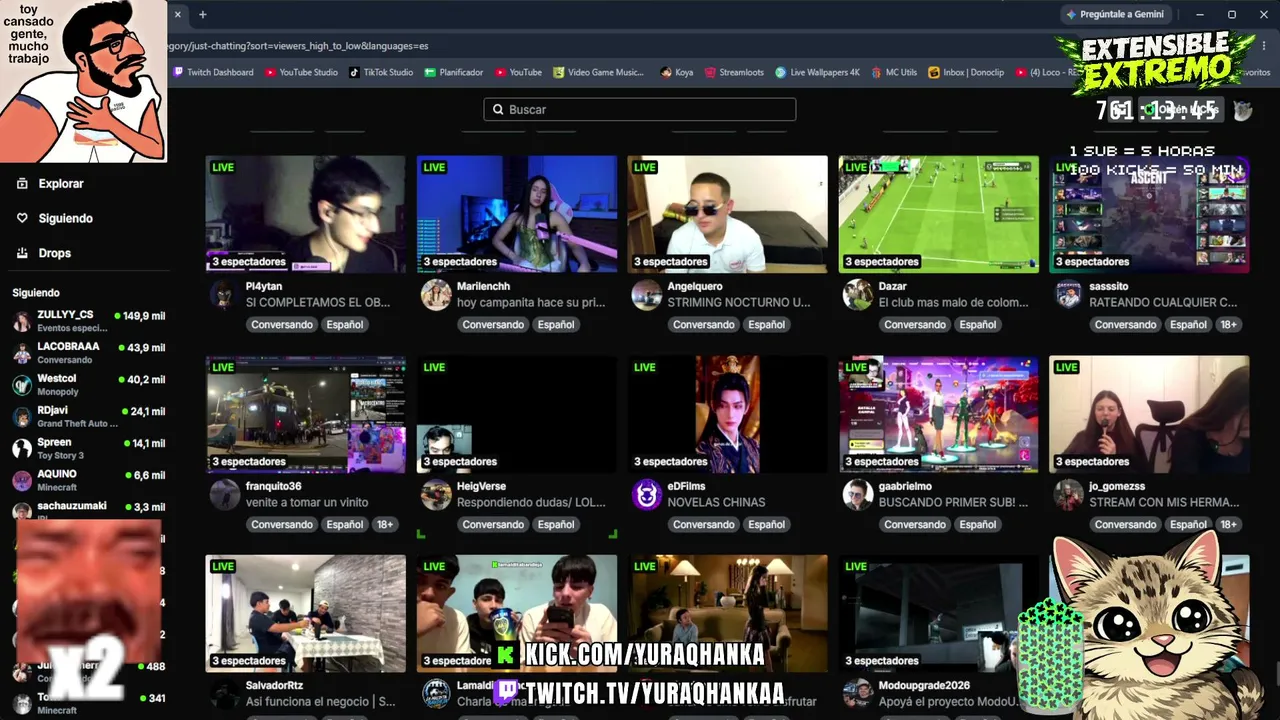Open the YouTube Studio bookmark
This screenshot has height=720, width=1280.
(x=301, y=72)
